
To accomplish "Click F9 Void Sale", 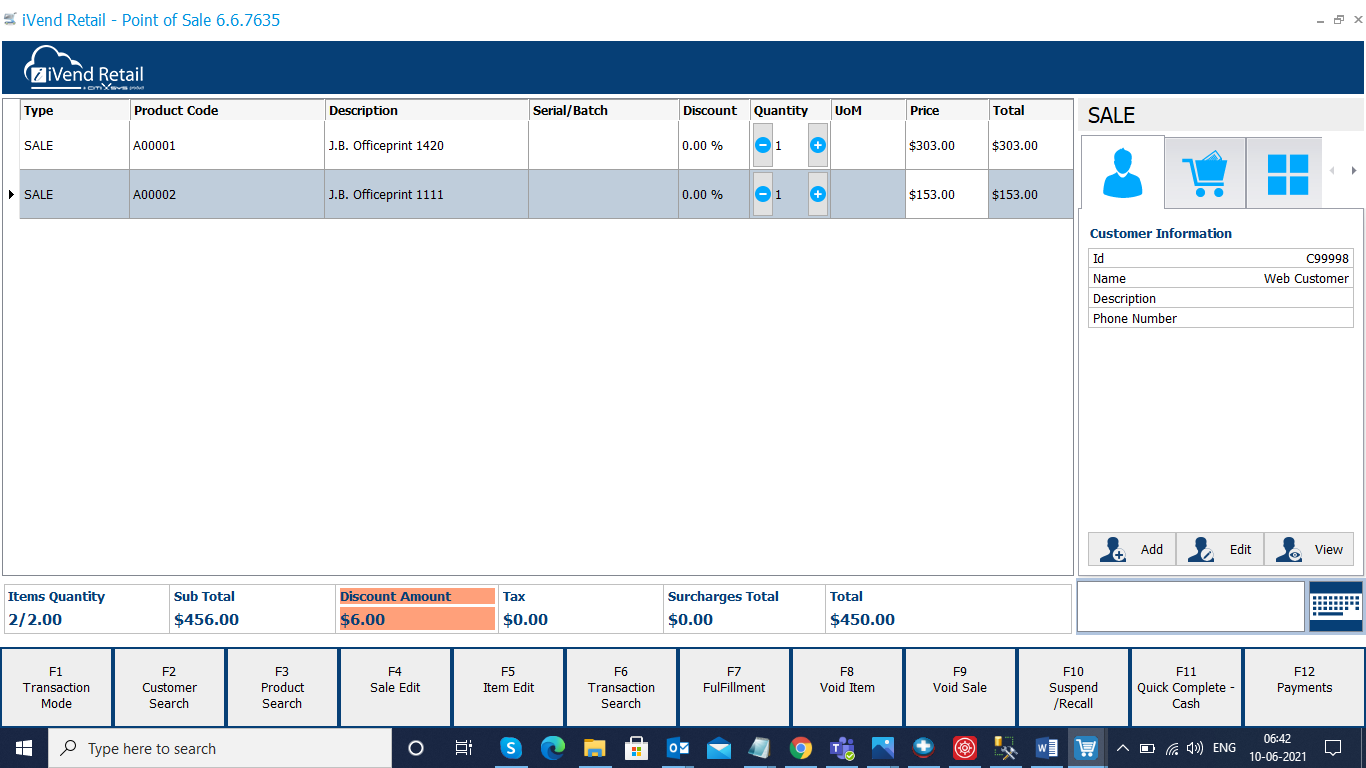I will 960,687.
